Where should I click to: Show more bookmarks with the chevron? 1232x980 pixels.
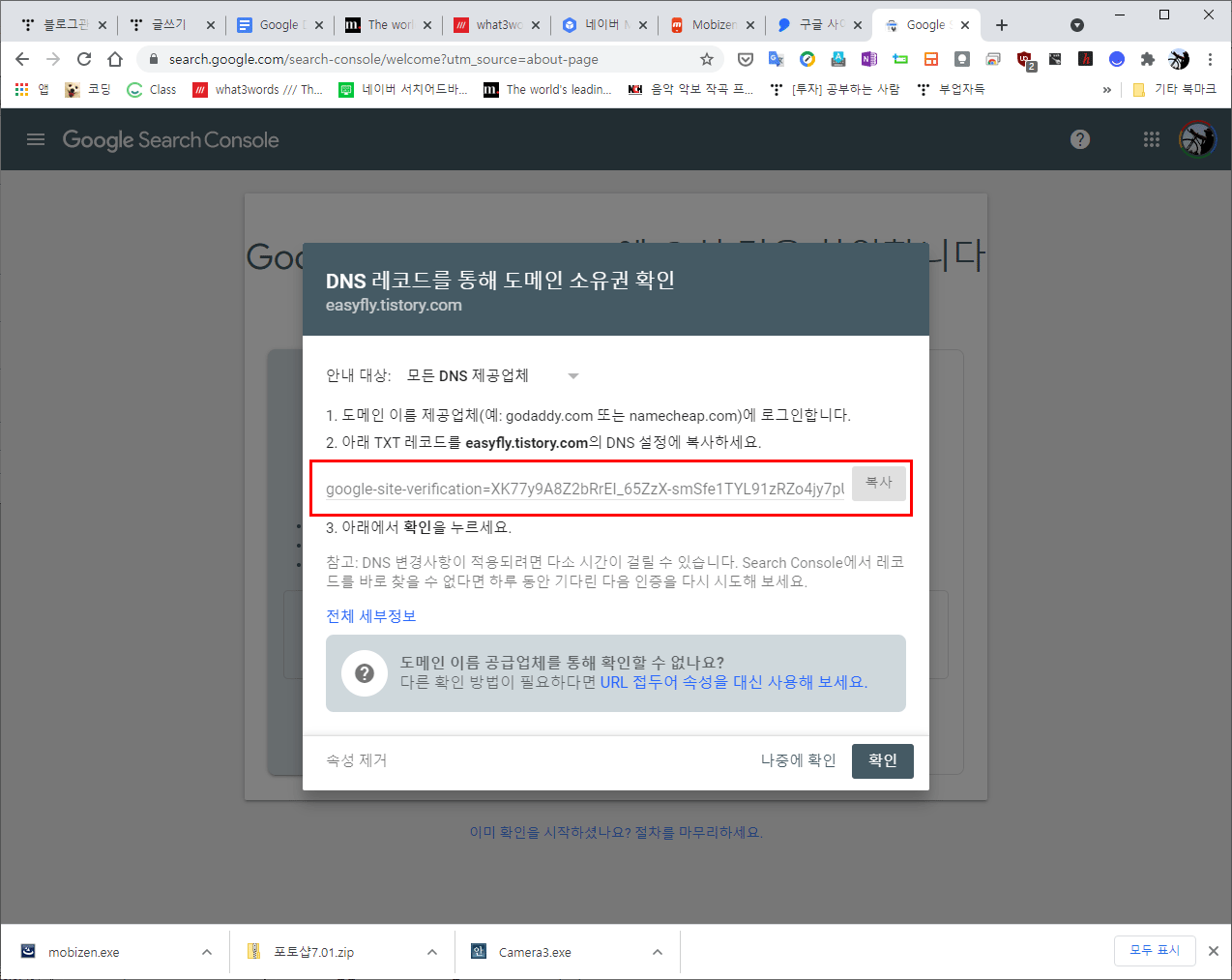point(1107,89)
